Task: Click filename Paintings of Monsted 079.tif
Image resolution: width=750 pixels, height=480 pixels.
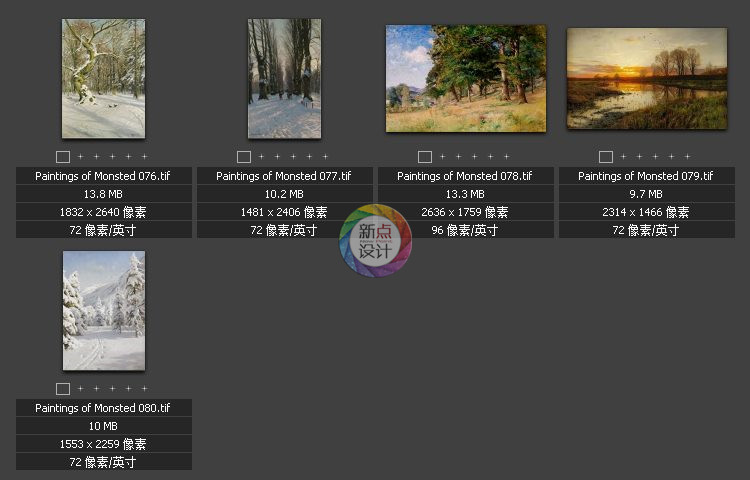Action: tap(646, 176)
